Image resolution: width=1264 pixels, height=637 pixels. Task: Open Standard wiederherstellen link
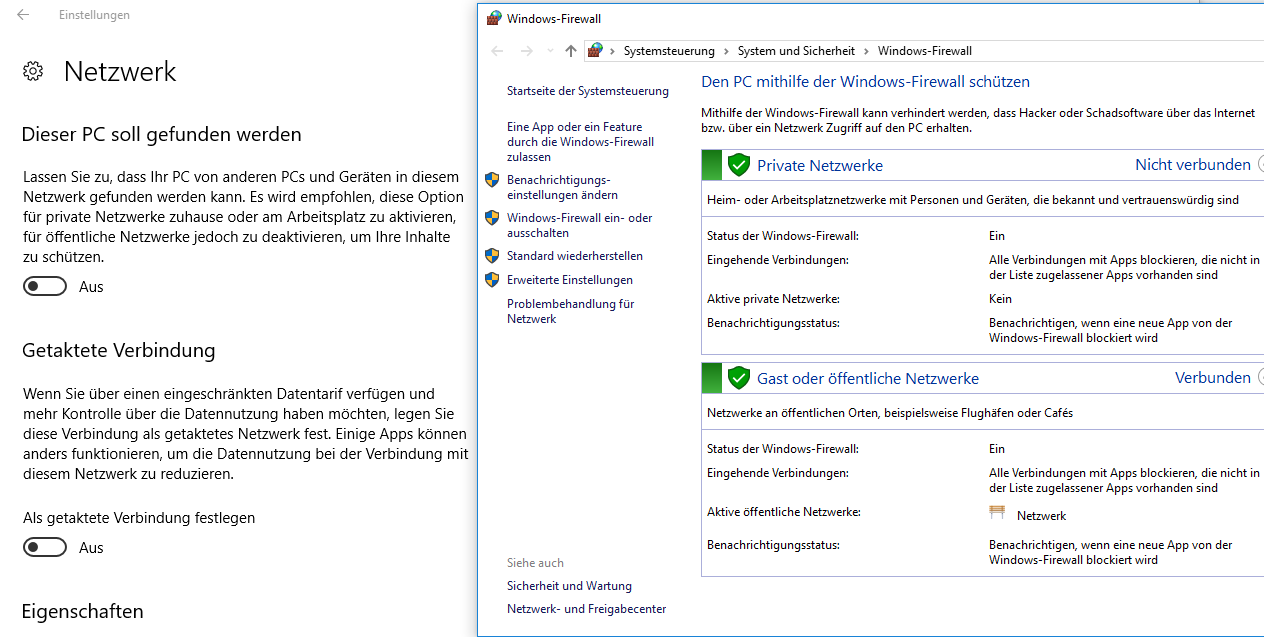pos(575,256)
